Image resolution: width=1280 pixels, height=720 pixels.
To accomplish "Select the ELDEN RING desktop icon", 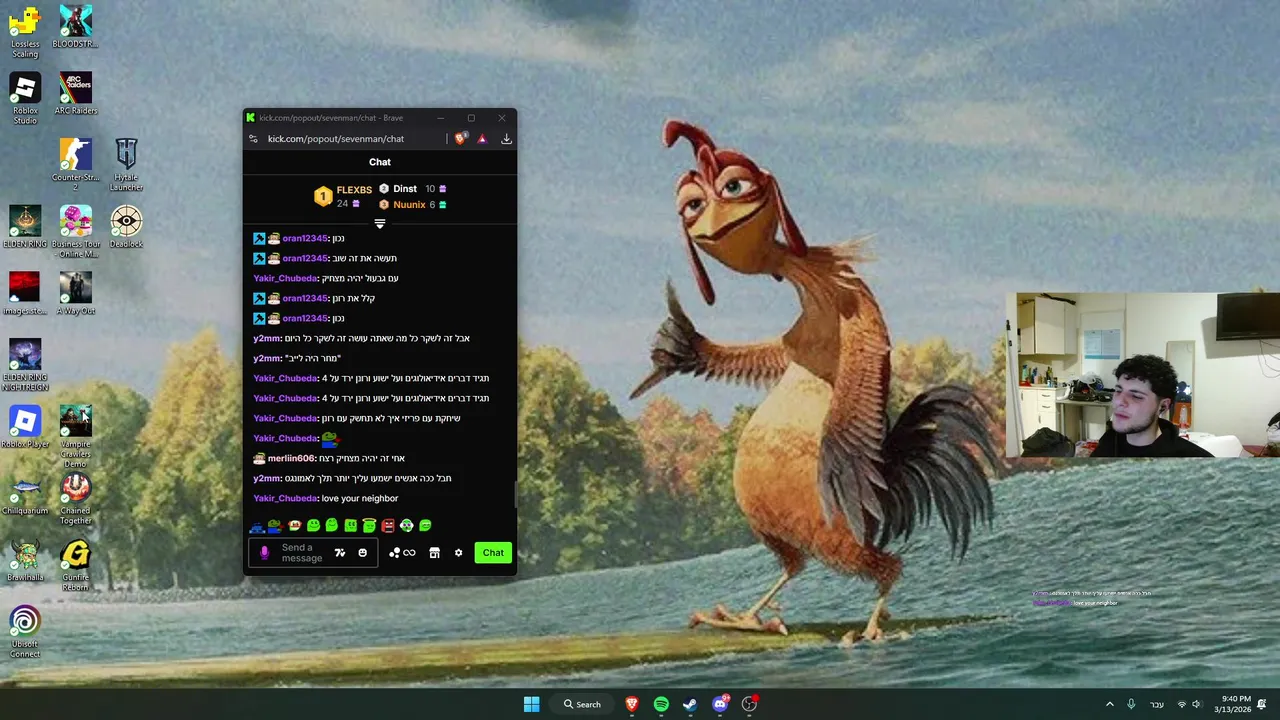I will point(25,227).
